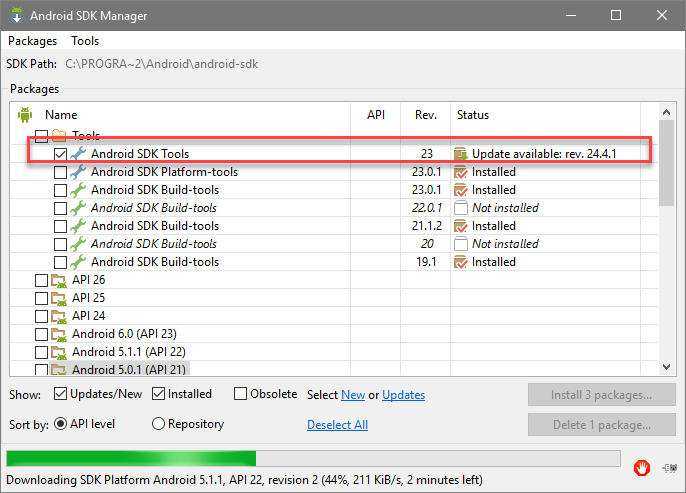Click the Android 6.0 (API 23) folder icon

point(59,334)
